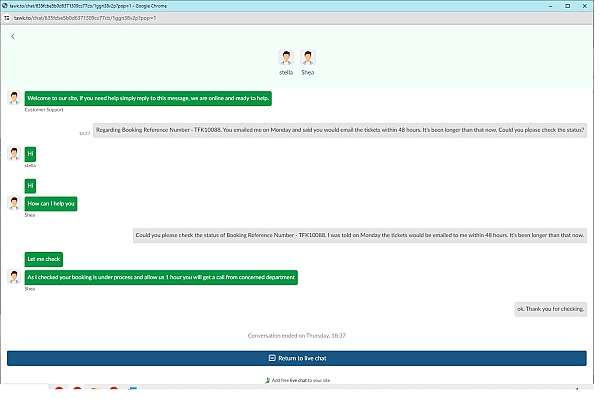The height and width of the screenshot is (399, 600).
Task: Select the 'Could you please check the status' message
Action: coord(360,235)
